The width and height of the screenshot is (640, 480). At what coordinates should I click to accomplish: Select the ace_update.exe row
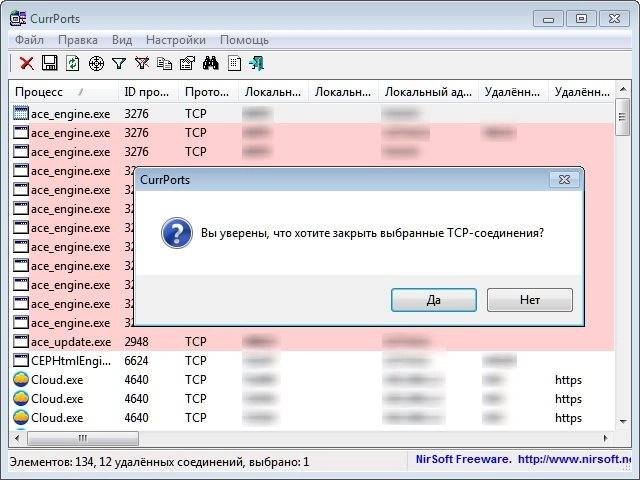pos(312,341)
